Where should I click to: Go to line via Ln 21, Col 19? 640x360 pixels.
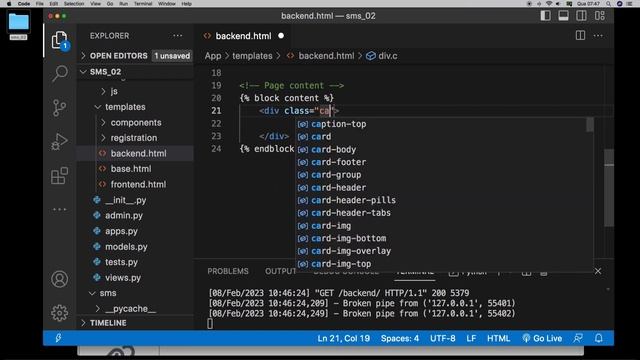point(344,338)
